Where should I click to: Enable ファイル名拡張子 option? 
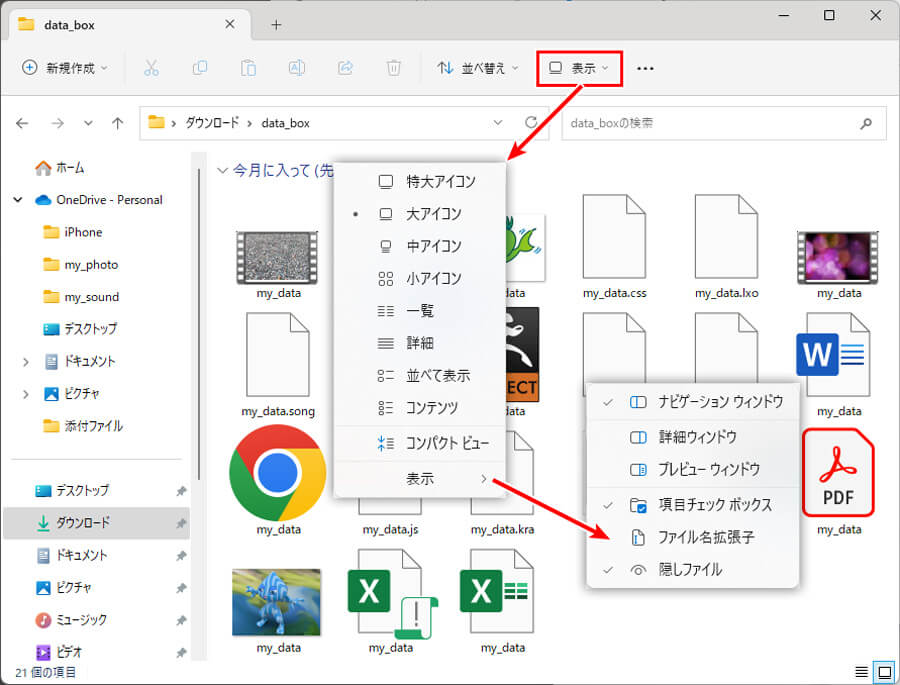coord(705,537)
